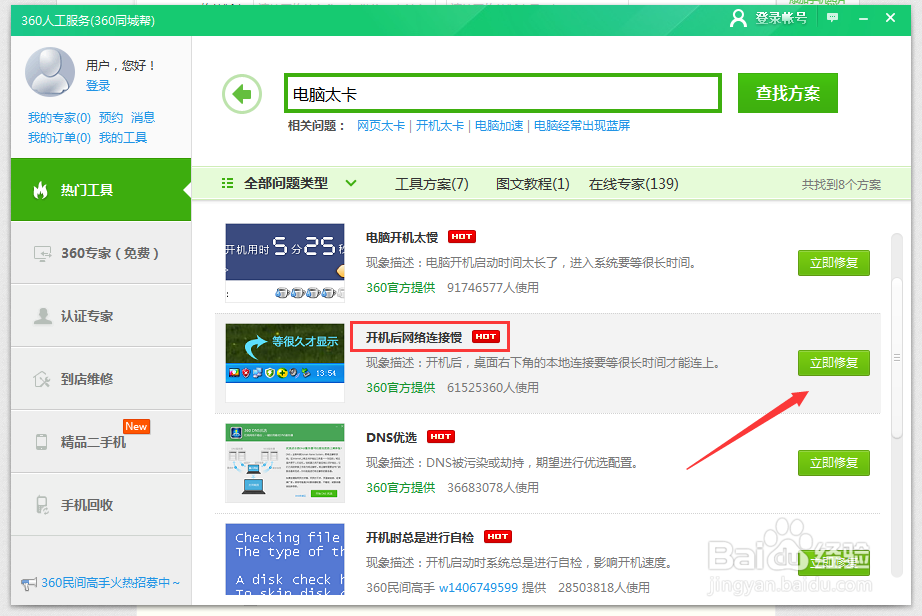Screen dimensions: 922x616
Task: Click the megaphone icon at sidebar bottom
Action: 29,584
